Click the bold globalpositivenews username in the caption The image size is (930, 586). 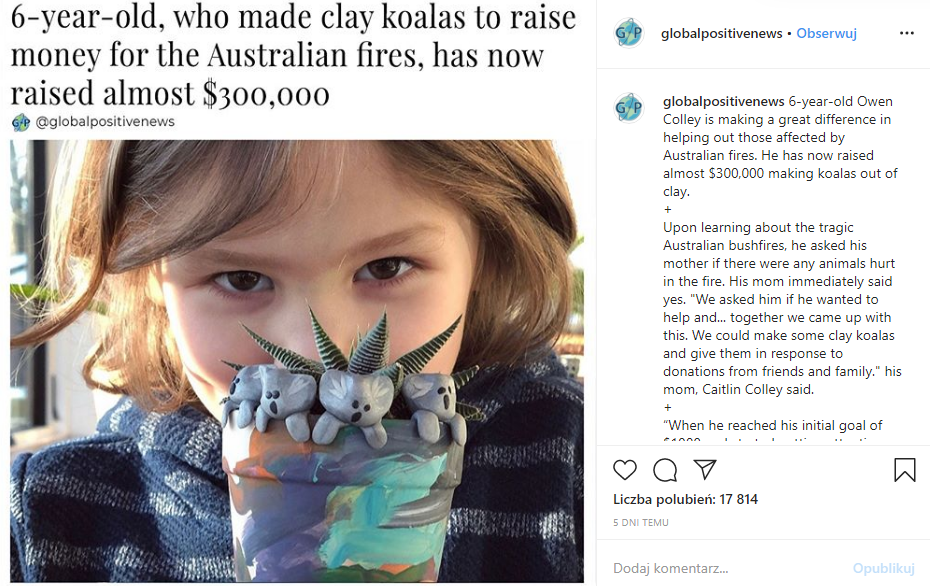pyautogui.click(x=723, y=101)
